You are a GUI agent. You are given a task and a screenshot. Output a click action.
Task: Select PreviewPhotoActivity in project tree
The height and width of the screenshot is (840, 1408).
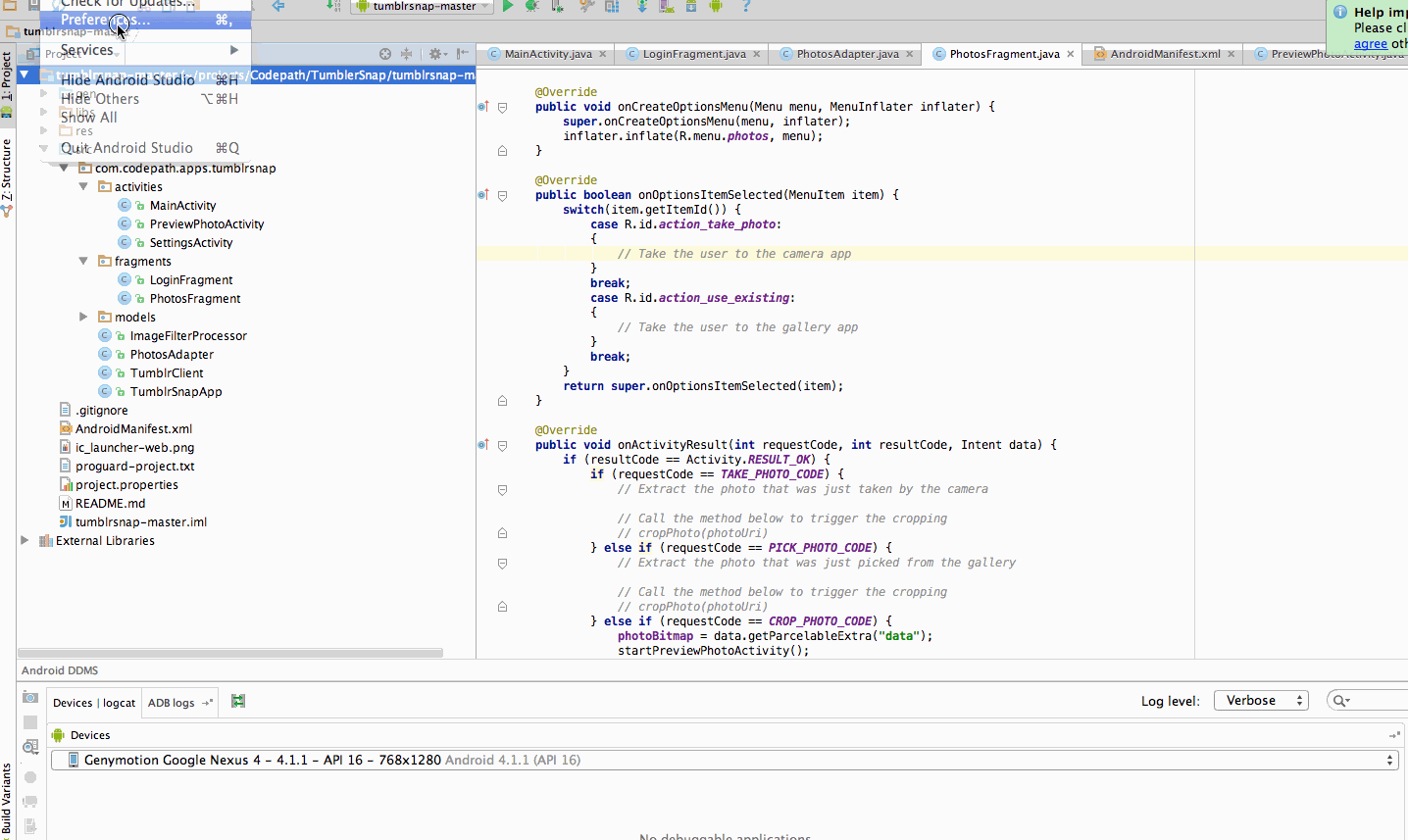tap(207, 223)
